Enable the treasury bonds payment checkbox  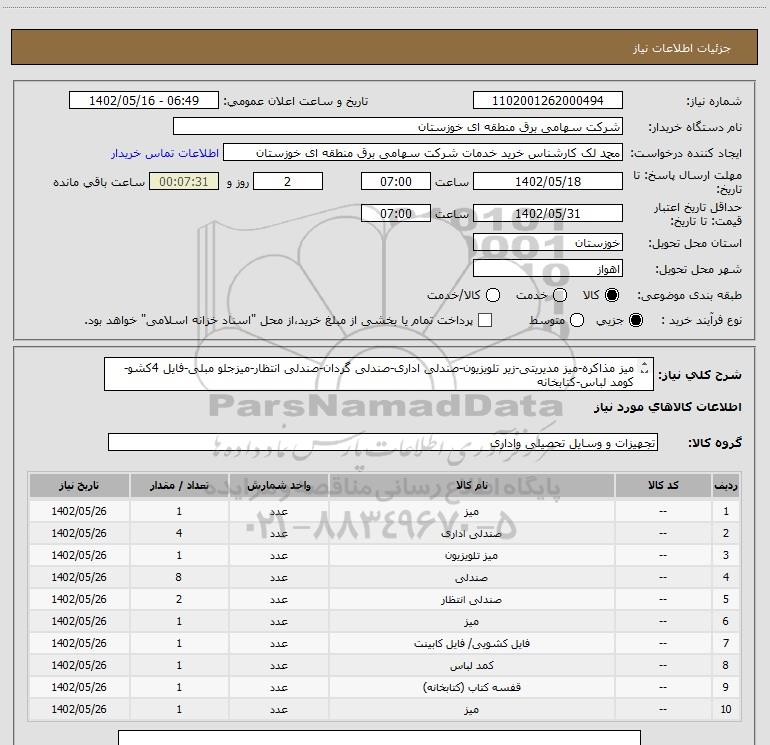(x=486, y=320)
